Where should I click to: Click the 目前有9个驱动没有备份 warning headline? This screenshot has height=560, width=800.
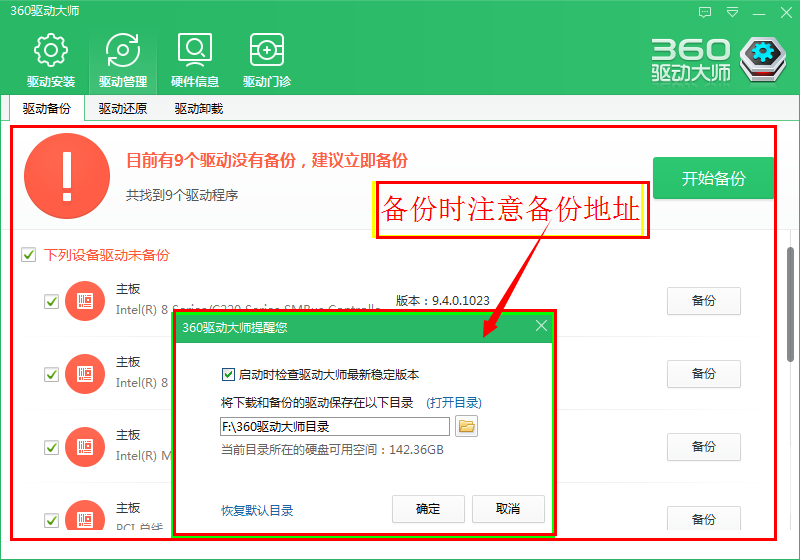pos(267,160)
